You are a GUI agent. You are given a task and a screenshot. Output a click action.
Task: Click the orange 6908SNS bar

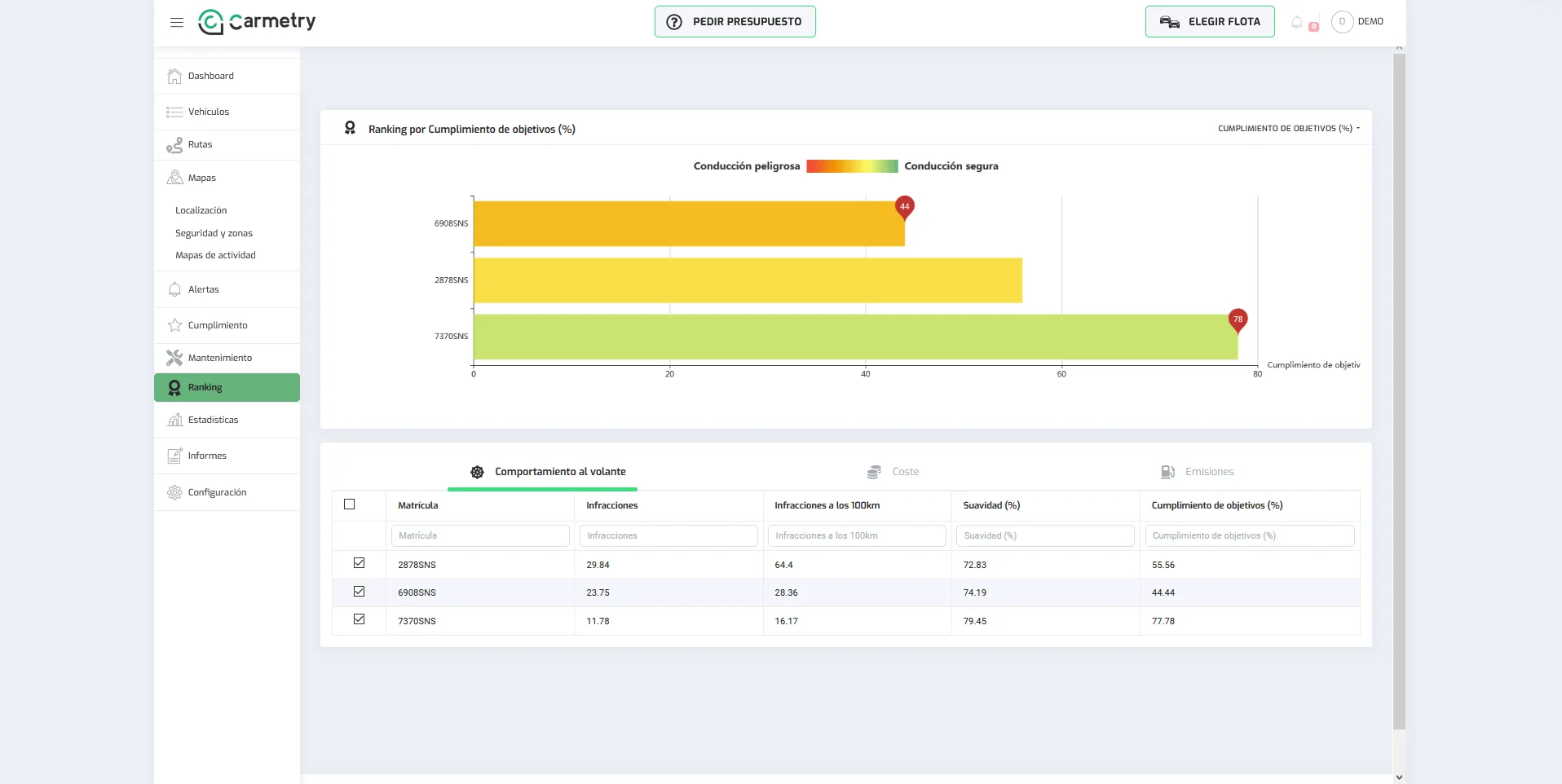pyautogui.click(x=689, y=223)
